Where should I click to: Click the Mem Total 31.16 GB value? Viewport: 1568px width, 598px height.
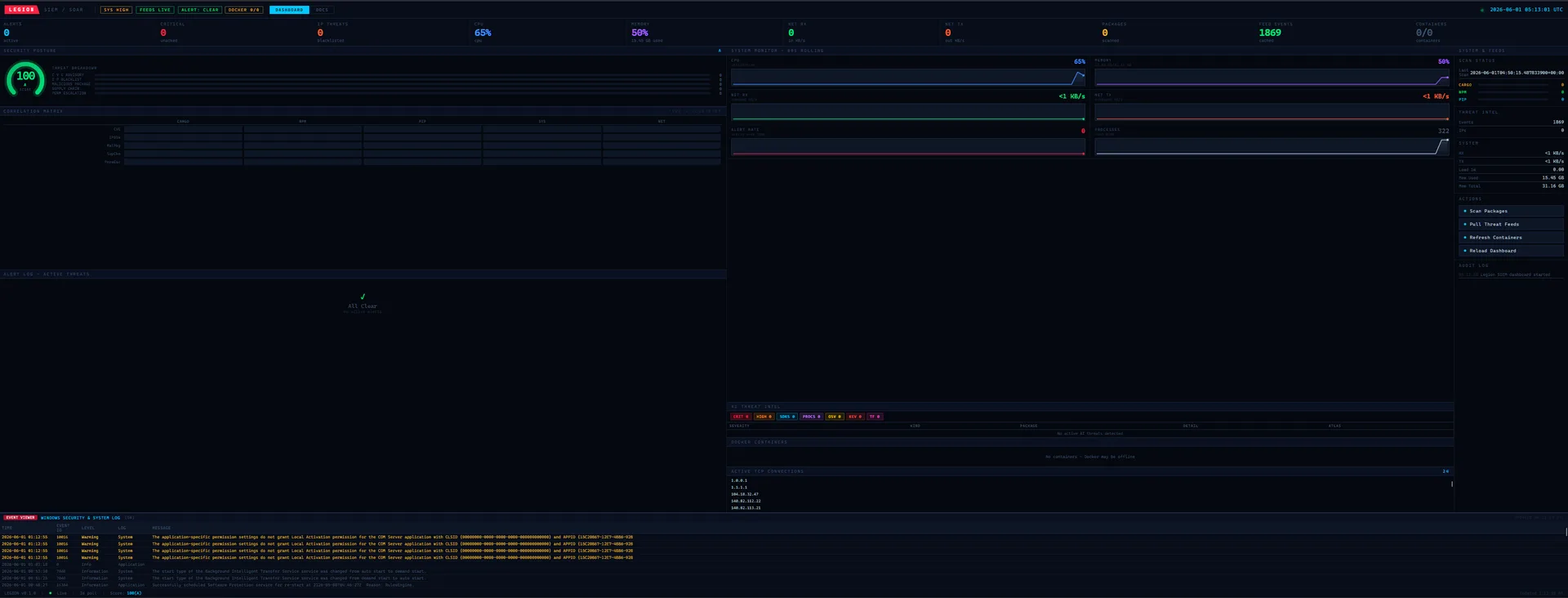point(1552,185)
